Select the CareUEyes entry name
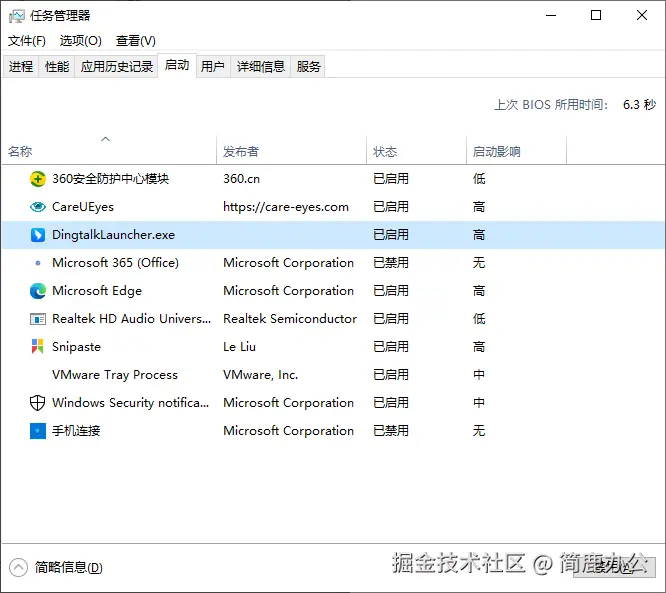666x593 pixels. (83, 207)
